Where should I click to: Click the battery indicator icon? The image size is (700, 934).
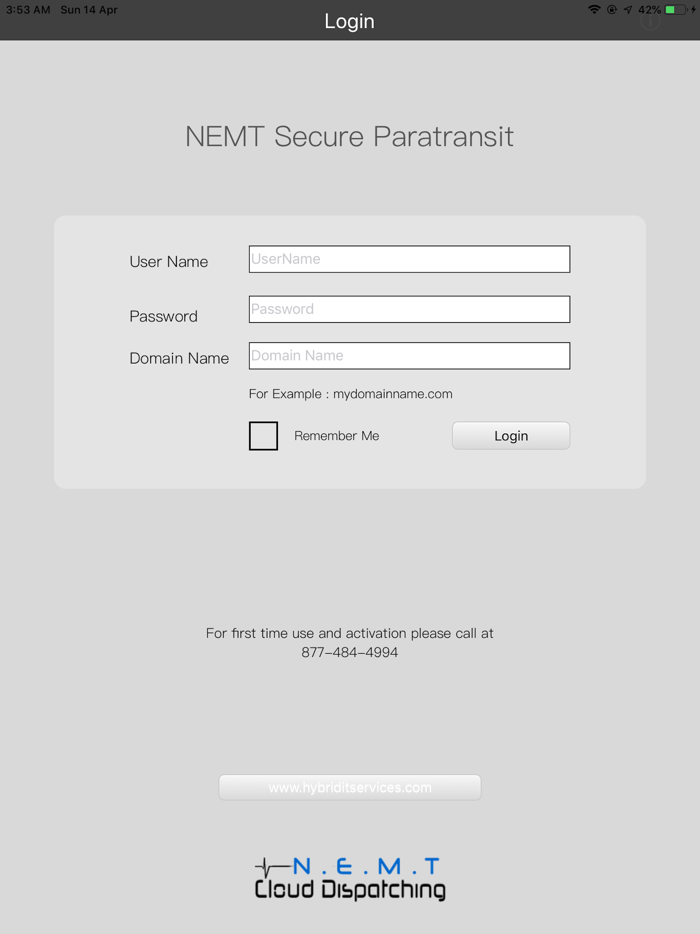[x=675, y=10]
